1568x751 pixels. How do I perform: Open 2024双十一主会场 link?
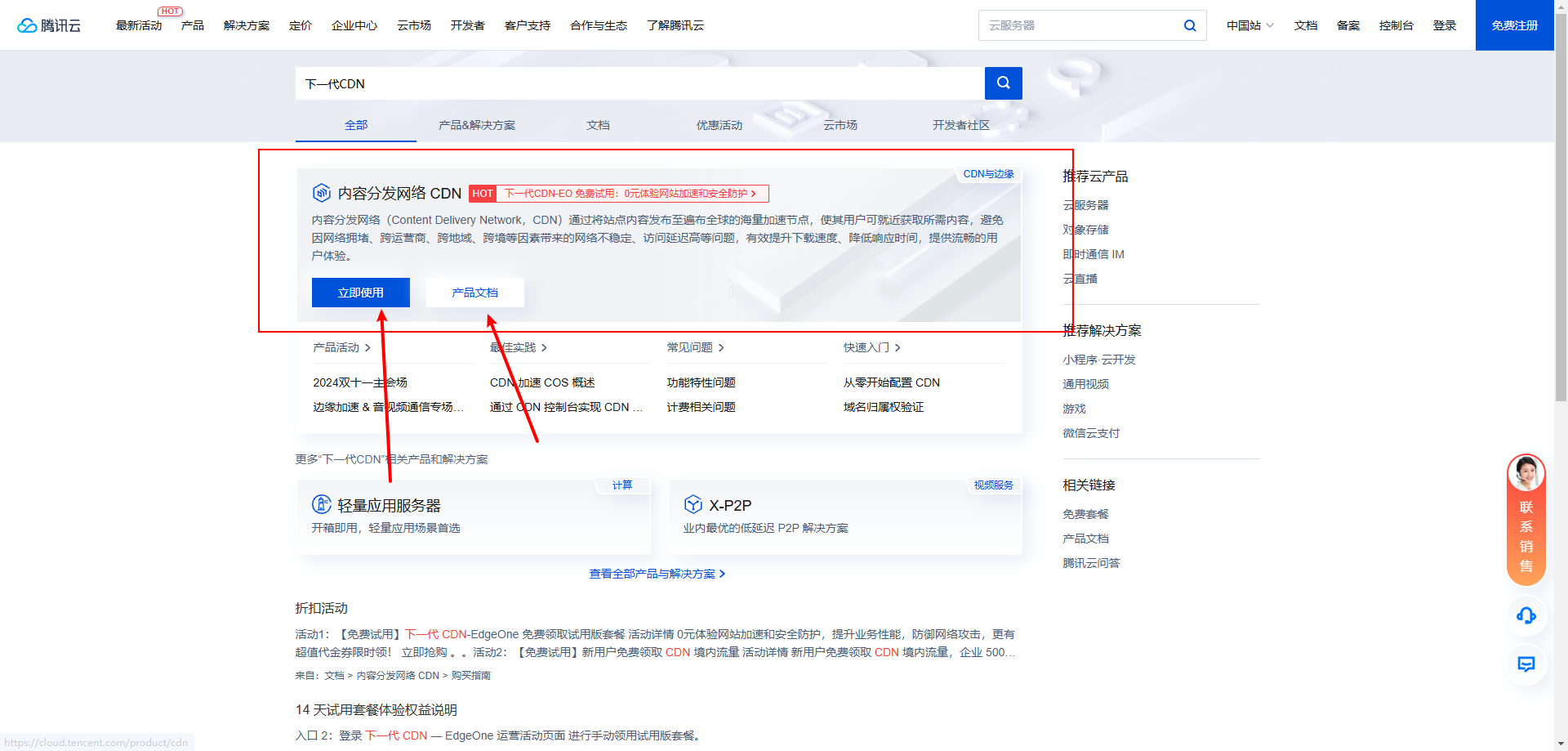360,382
